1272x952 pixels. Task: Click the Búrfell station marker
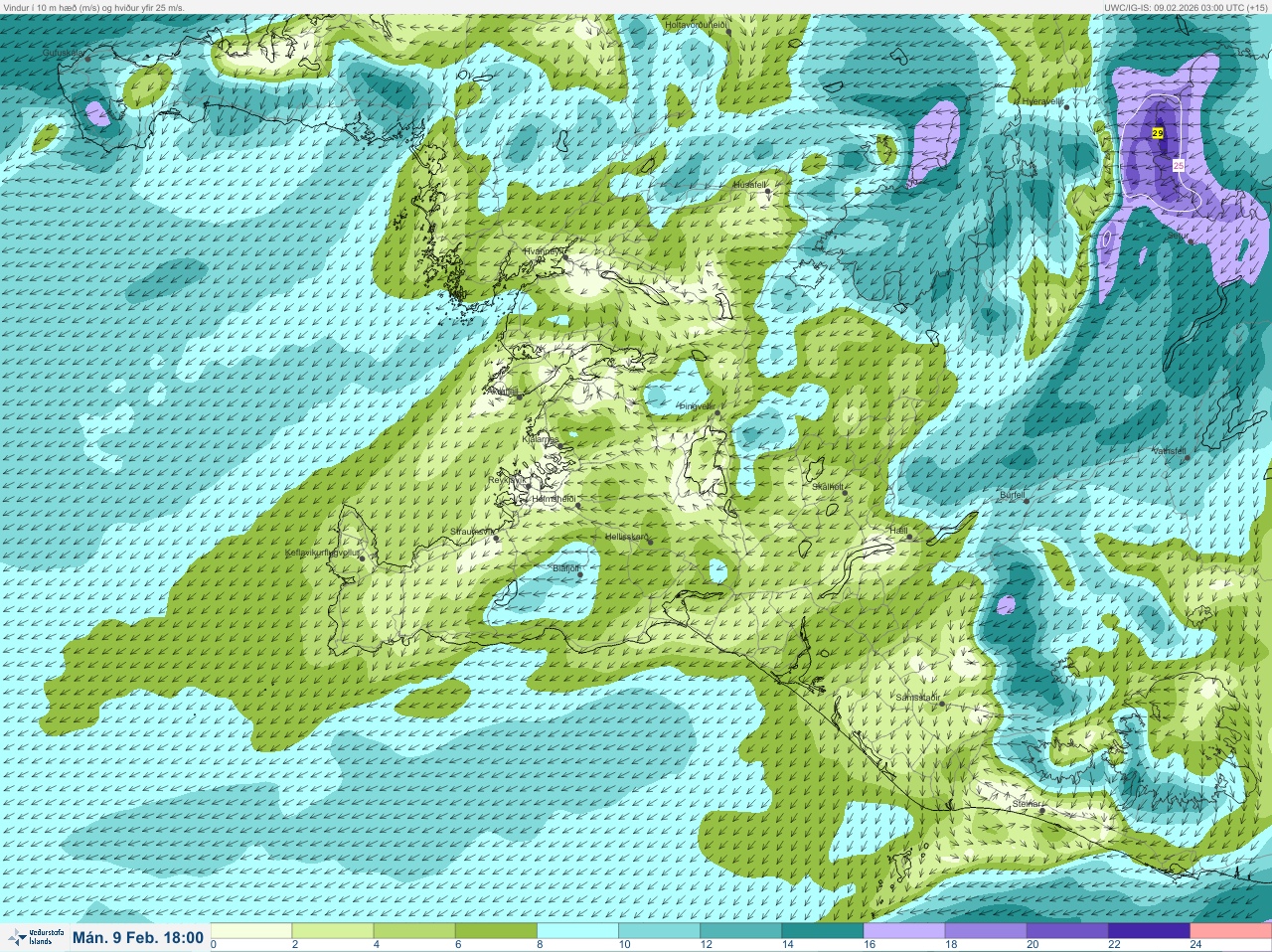pos(1028,501)
